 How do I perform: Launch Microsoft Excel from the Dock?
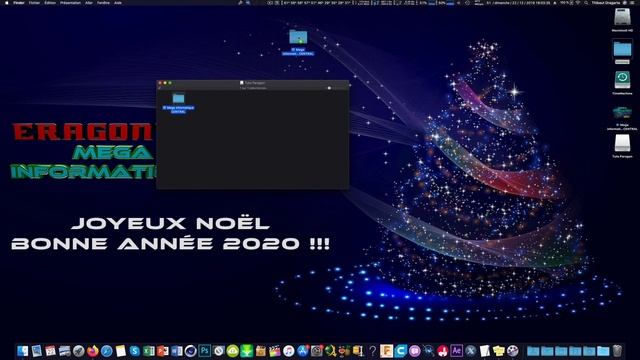[149, 351]
